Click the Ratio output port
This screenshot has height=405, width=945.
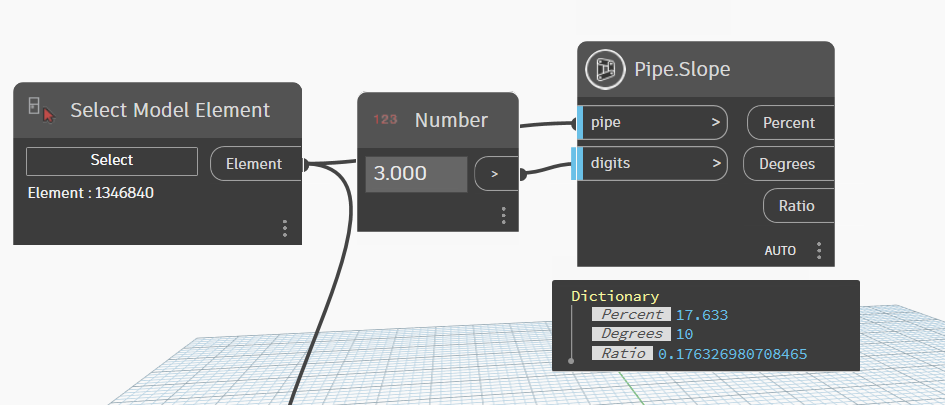(x=798, y=206)
